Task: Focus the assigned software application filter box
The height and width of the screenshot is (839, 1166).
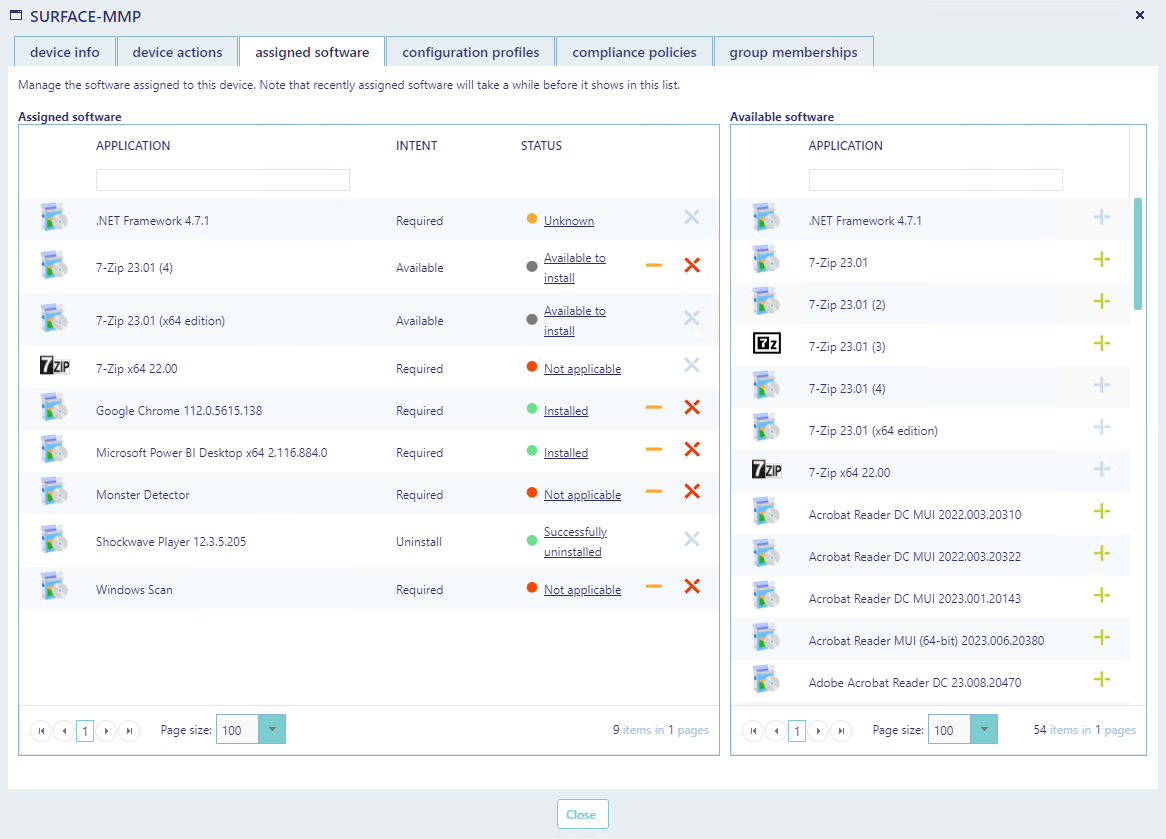Action: [x=223, y=180]
